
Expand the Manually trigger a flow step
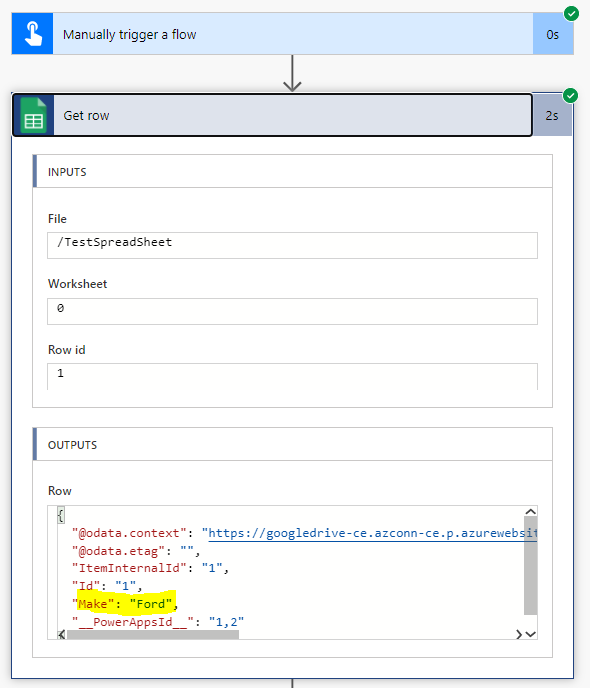(293, 34)
